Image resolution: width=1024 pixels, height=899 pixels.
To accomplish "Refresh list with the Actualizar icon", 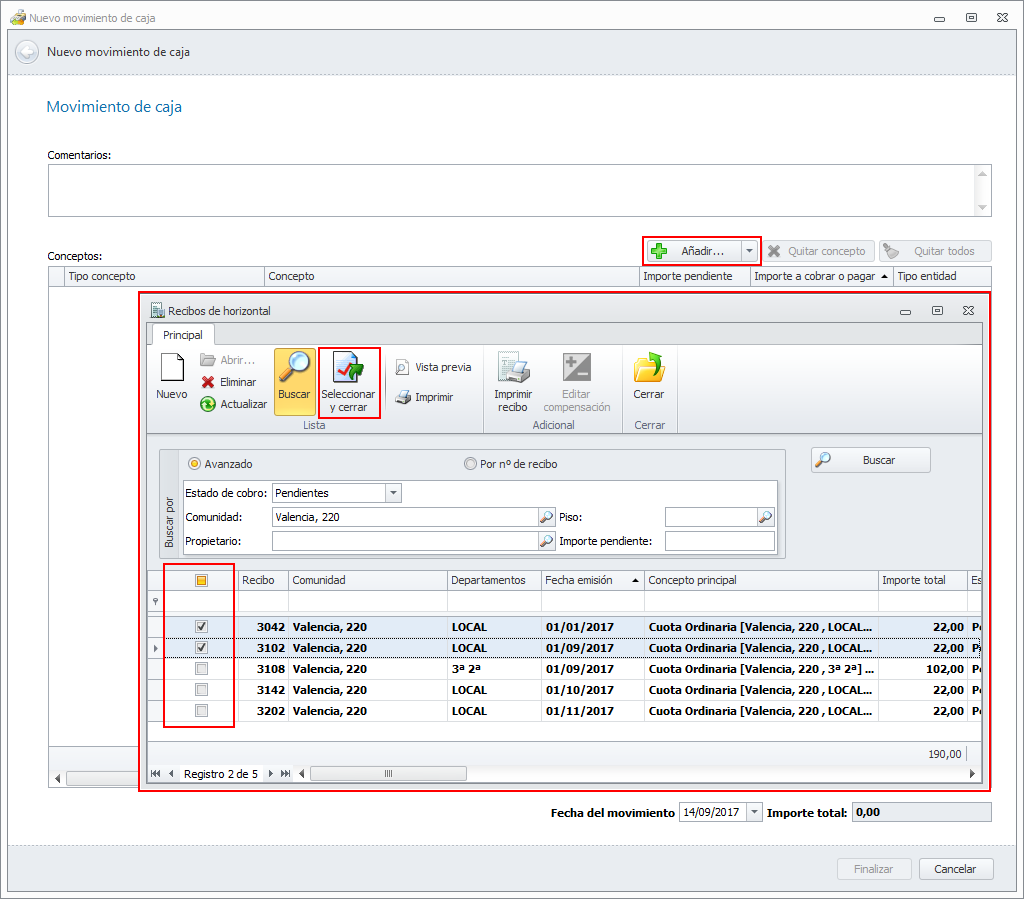I will (208, 404).
